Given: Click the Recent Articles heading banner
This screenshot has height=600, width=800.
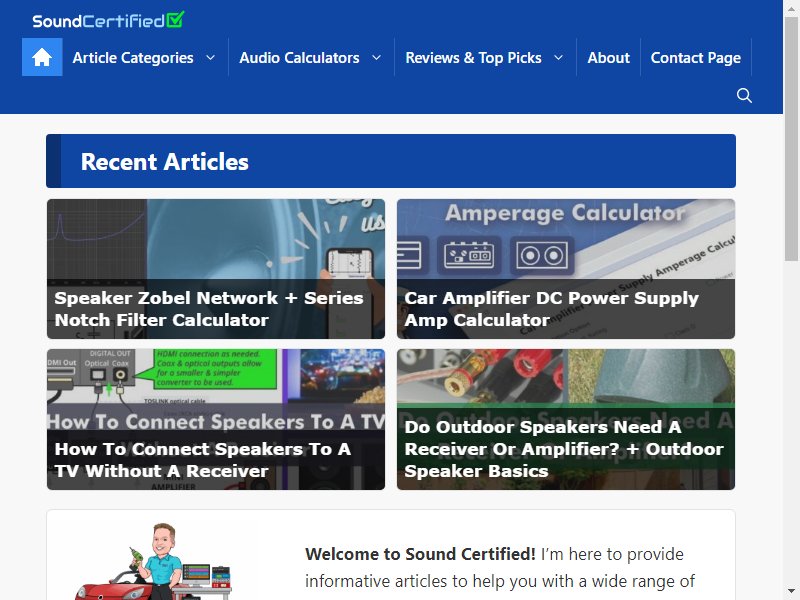Looking at the screenshot, I should [391, 161].
